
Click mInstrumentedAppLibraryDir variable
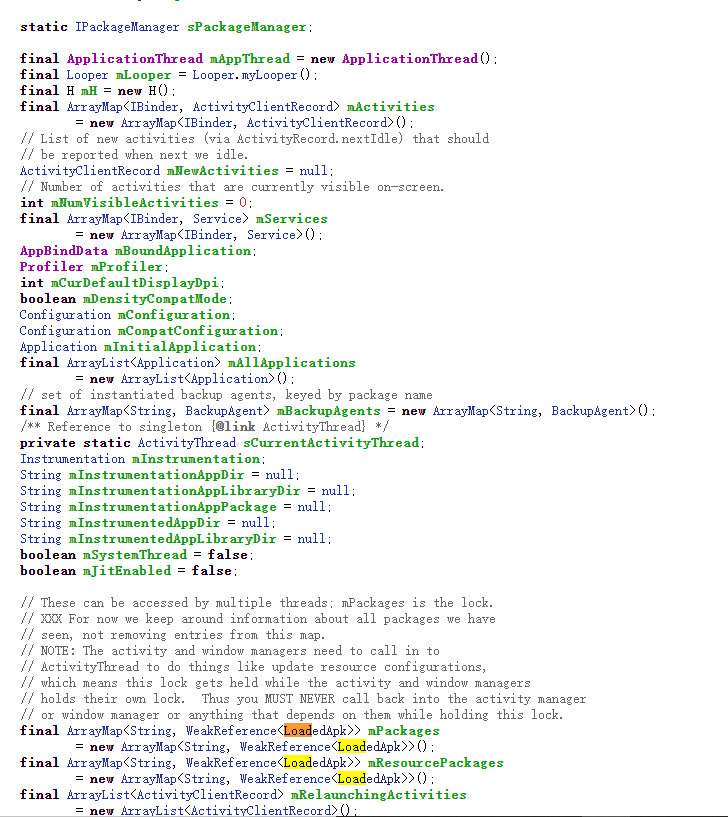pos(172,539)
